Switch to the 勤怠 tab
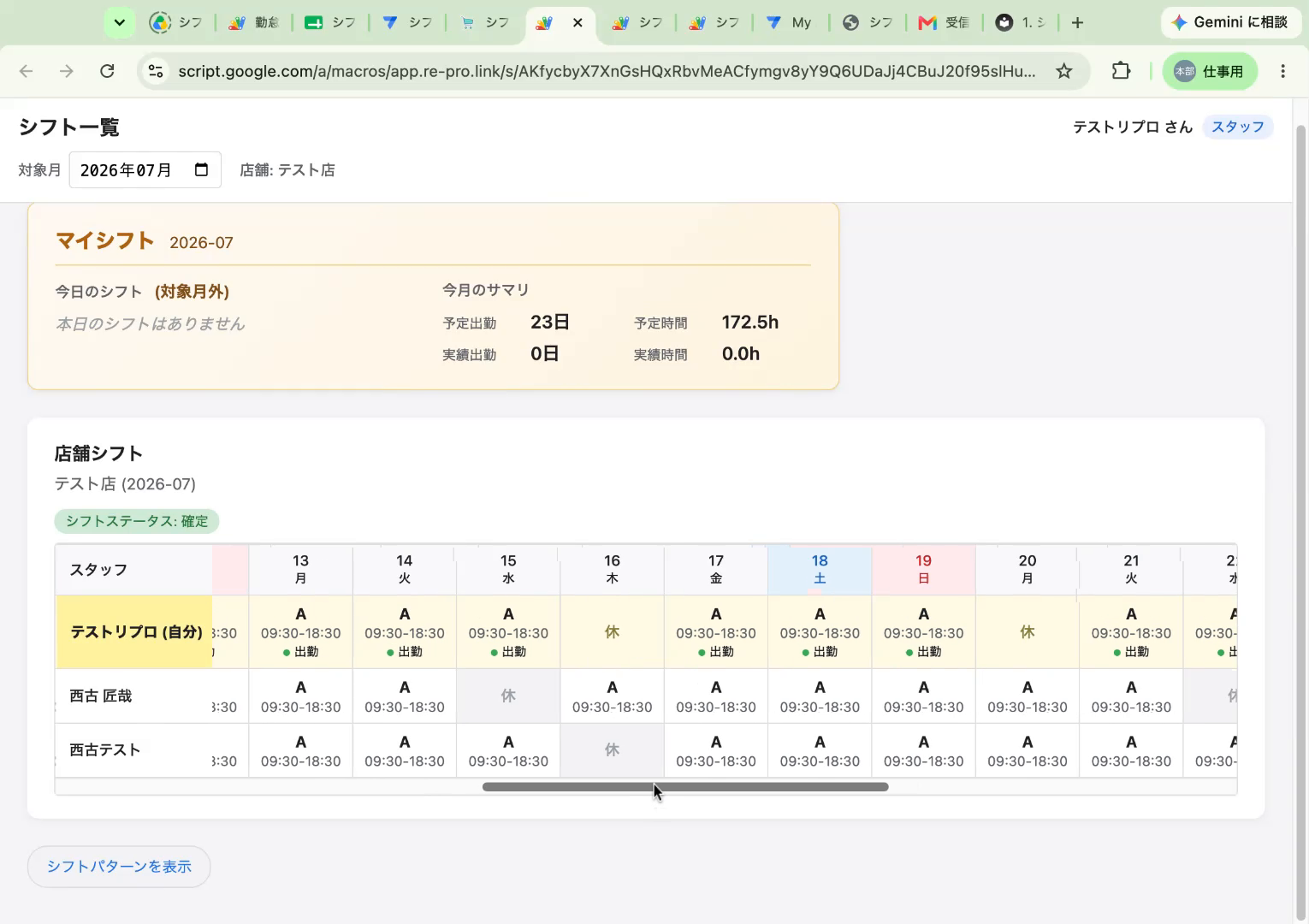 pyautogui.click(x=254, y=23)
